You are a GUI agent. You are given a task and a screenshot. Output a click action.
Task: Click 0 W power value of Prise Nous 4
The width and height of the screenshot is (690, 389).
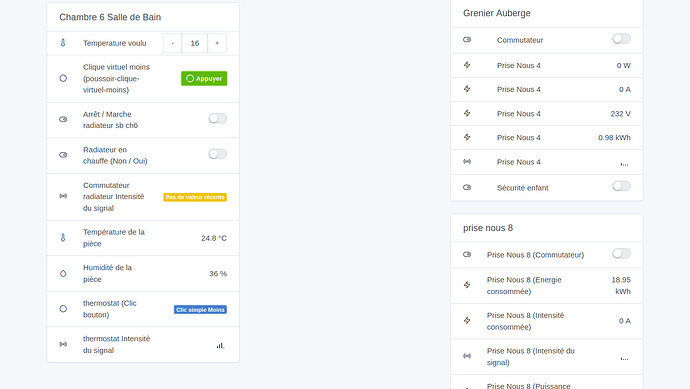click(x=624, y=66)
